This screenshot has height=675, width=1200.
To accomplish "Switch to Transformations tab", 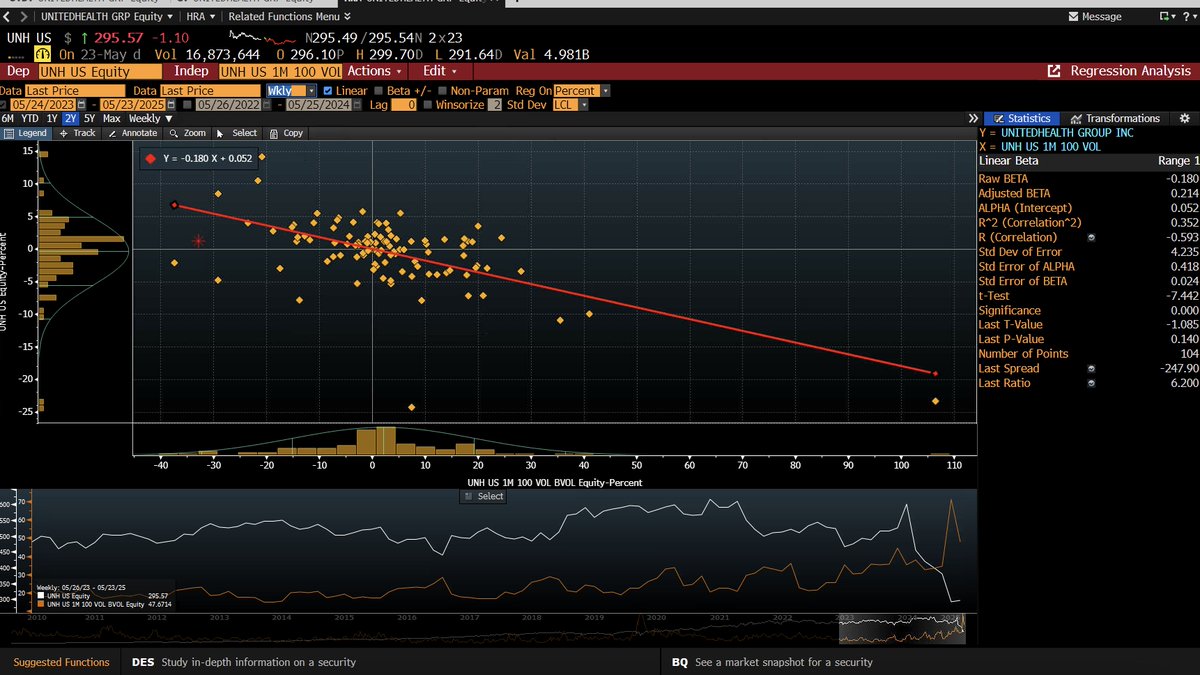I will pyautogui.click(x=1114, y=118).
